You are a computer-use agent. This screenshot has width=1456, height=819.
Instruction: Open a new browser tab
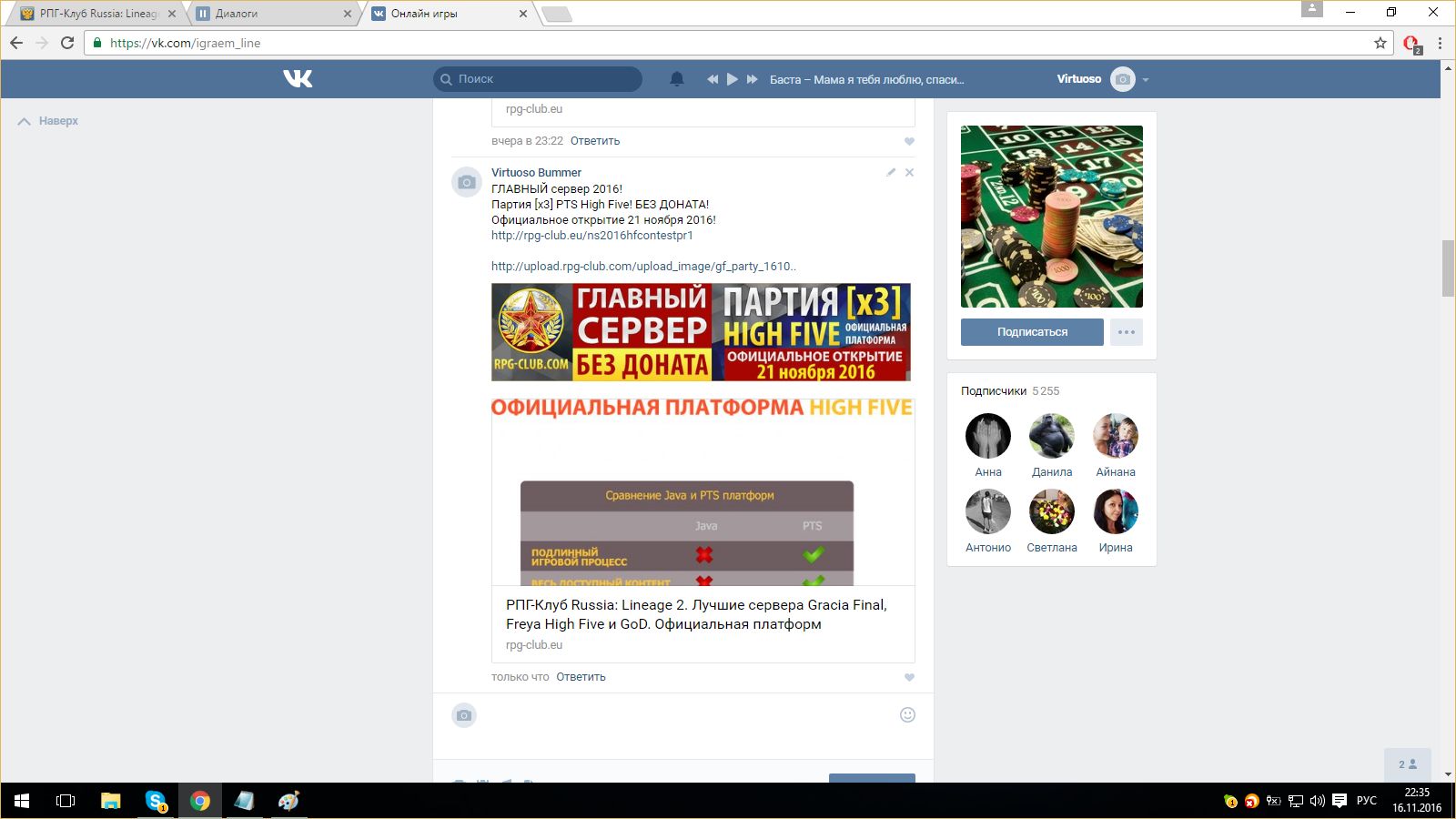(x=556, y=14)
